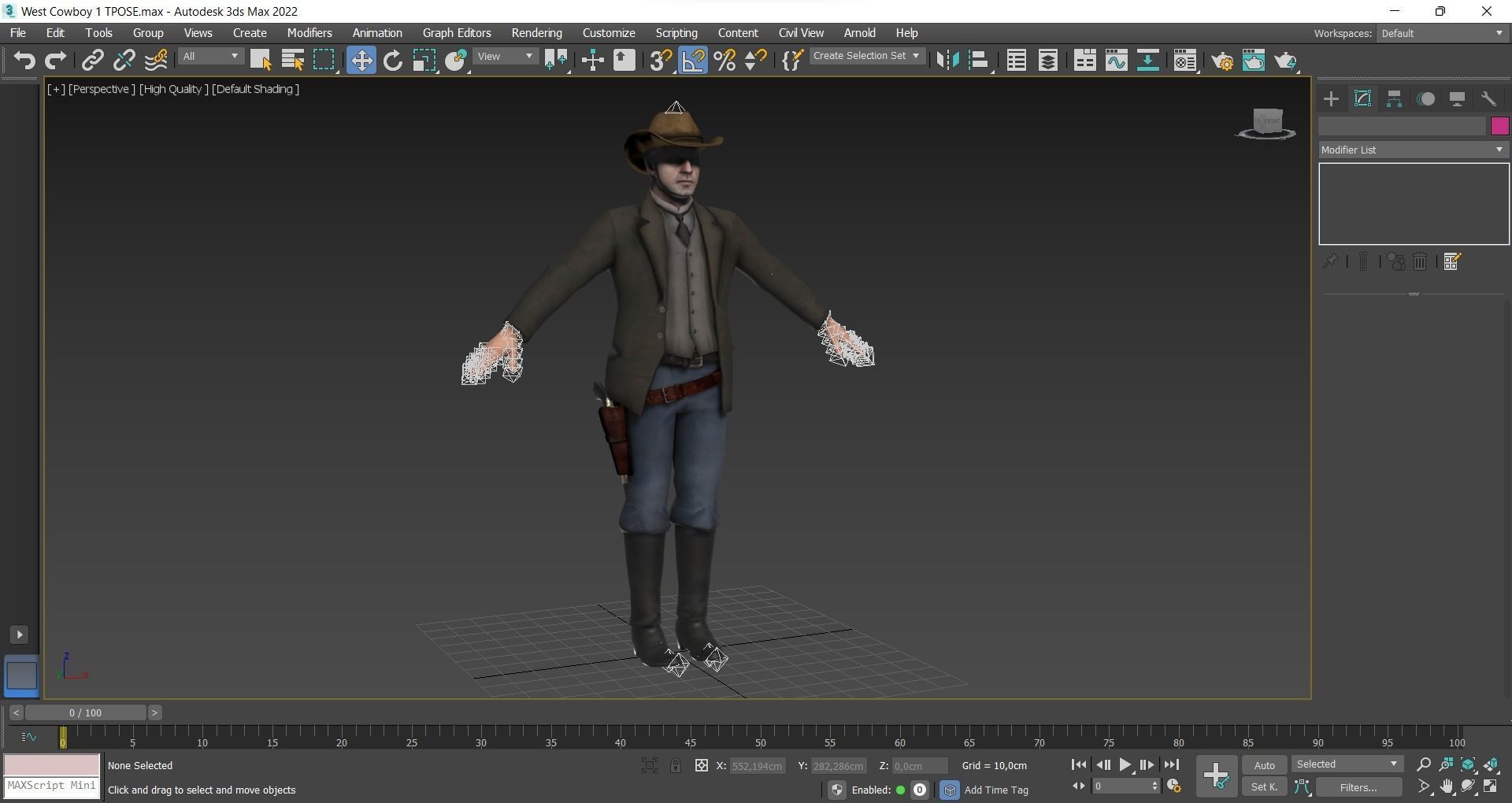Click the Unlink Selection icon
Image resolution: width=1512 pixels, height=803 pixels.
coord(124,61)
